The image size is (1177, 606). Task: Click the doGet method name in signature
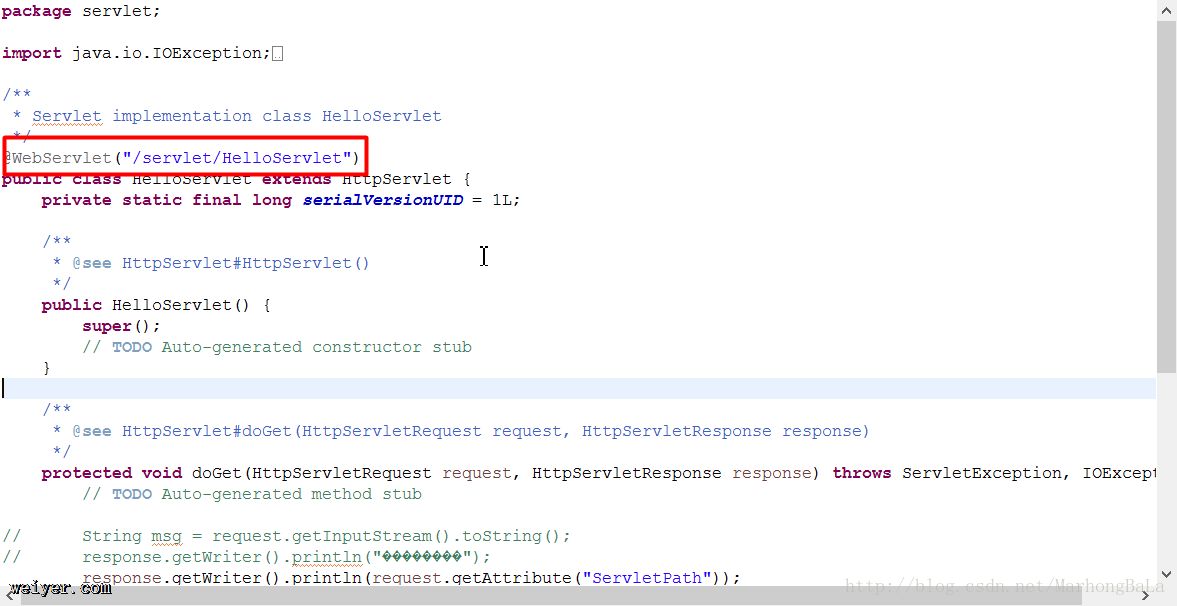coord(217,473)
